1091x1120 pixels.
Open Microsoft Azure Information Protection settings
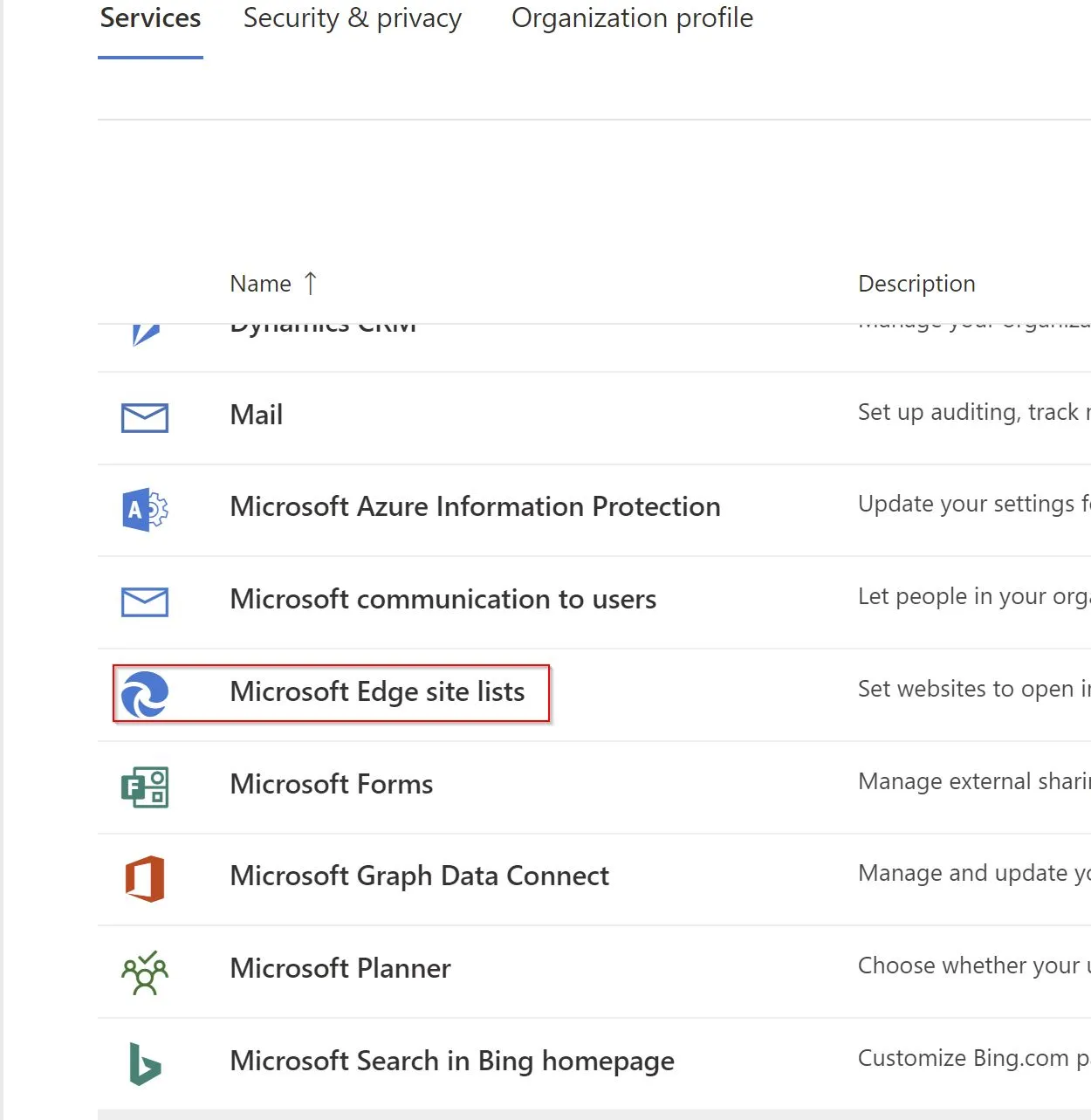[475, 506]
